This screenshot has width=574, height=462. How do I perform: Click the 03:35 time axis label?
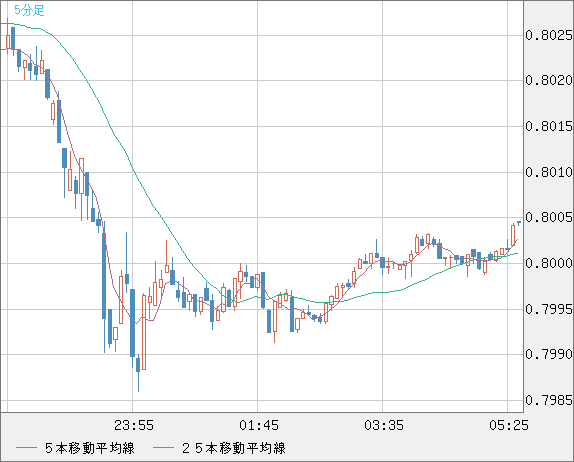(x=384, y=425)
